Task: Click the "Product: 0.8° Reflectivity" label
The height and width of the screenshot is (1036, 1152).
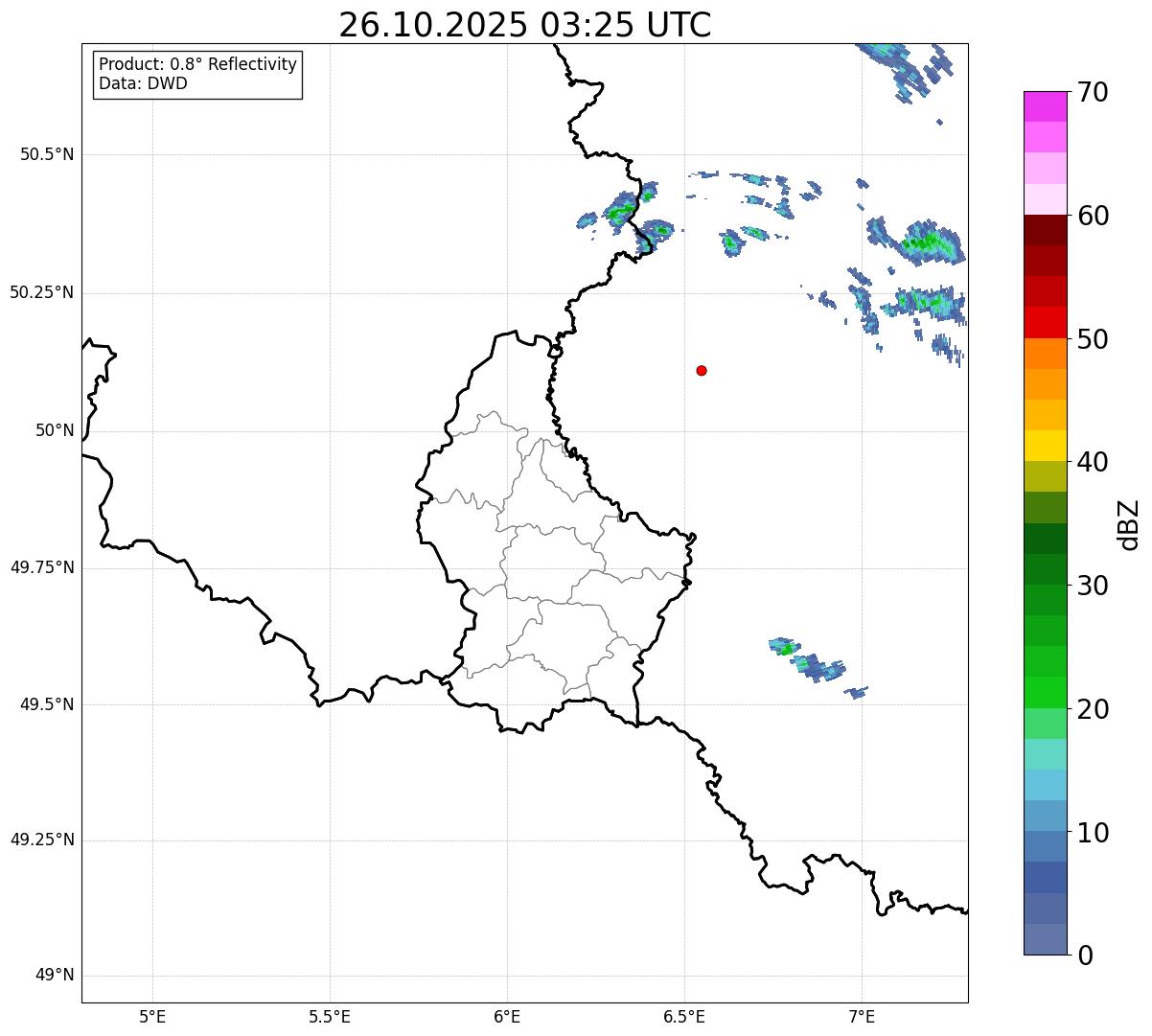Action: click(198, 64)
